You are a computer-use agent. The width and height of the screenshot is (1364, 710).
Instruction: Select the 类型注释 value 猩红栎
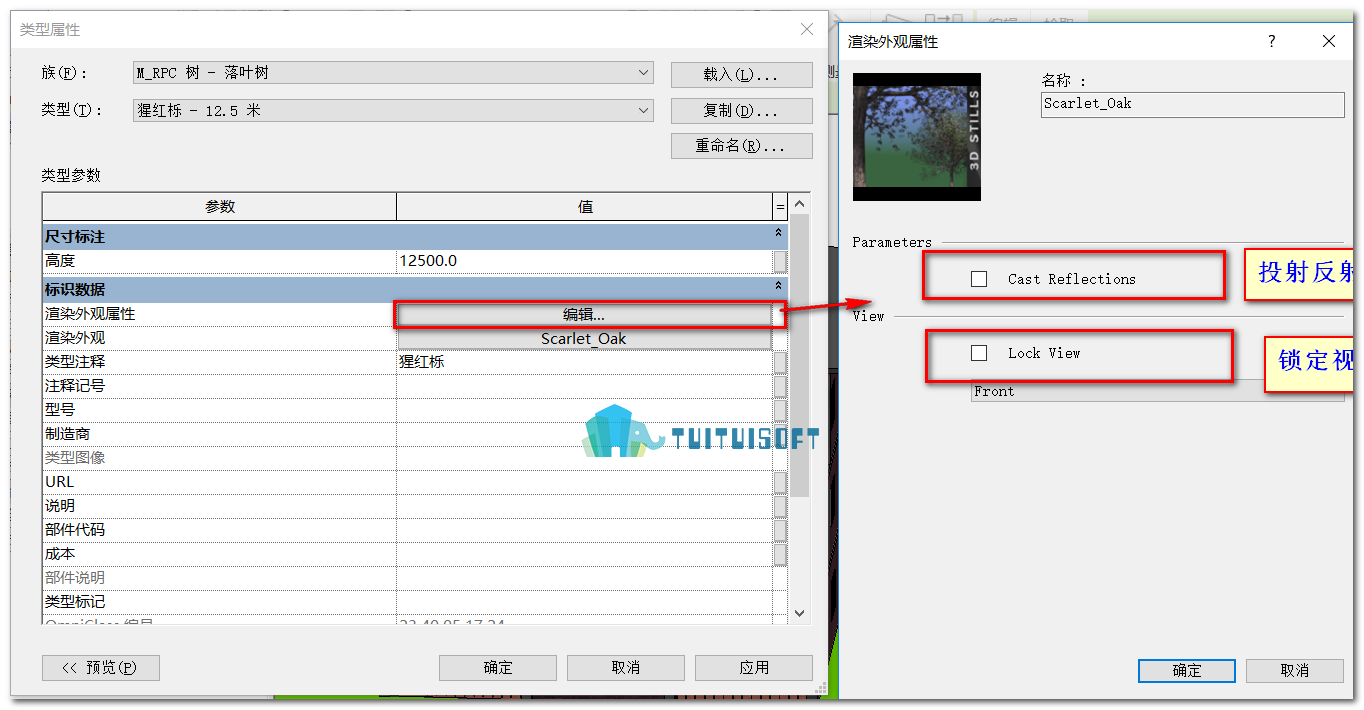point(584,362)
